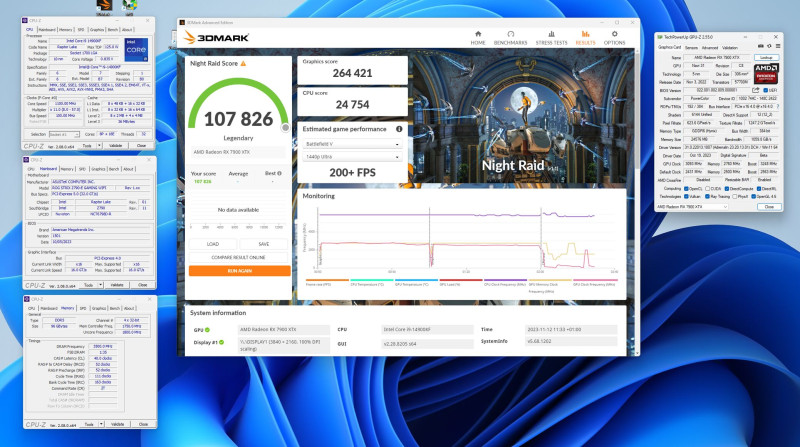Click the score gauge end knob
Viewport: 800px width, 447px height.
[285, 128]
